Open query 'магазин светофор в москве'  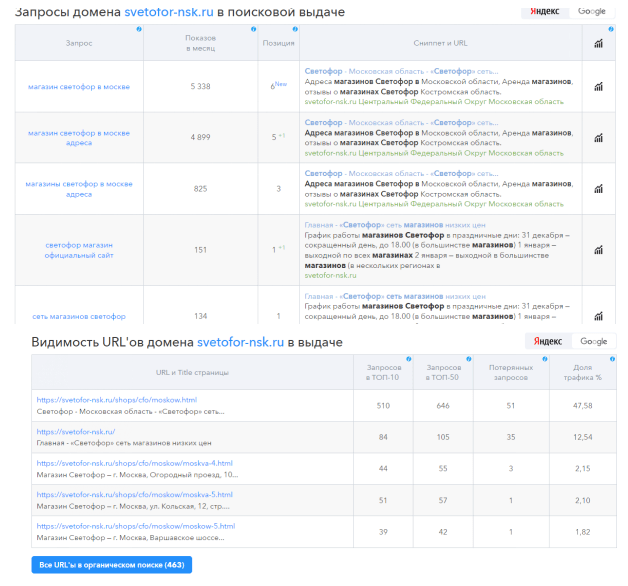tap(79, 87)
